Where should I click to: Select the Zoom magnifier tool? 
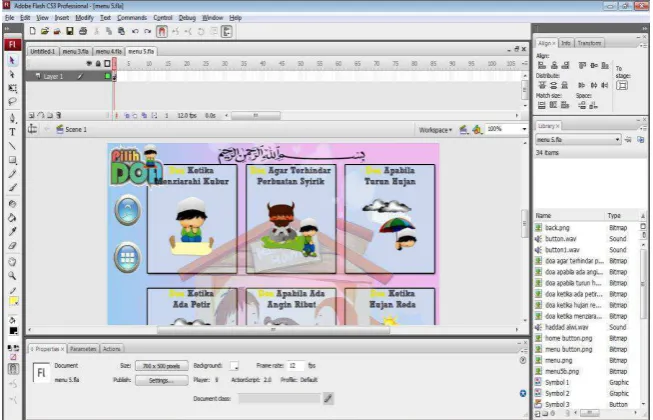[x=12, y=276]
